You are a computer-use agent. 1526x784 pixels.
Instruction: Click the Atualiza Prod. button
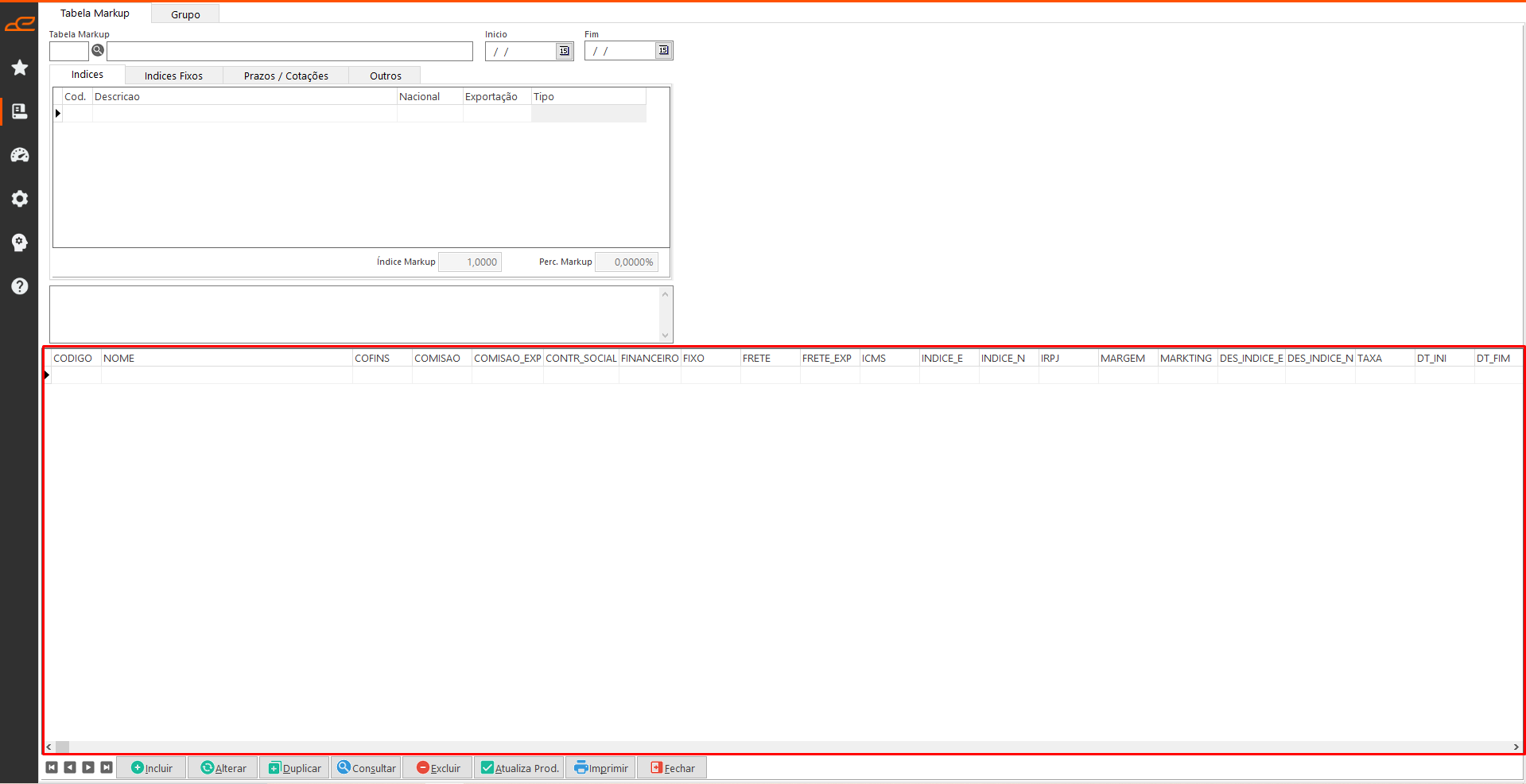pos(519,768)
